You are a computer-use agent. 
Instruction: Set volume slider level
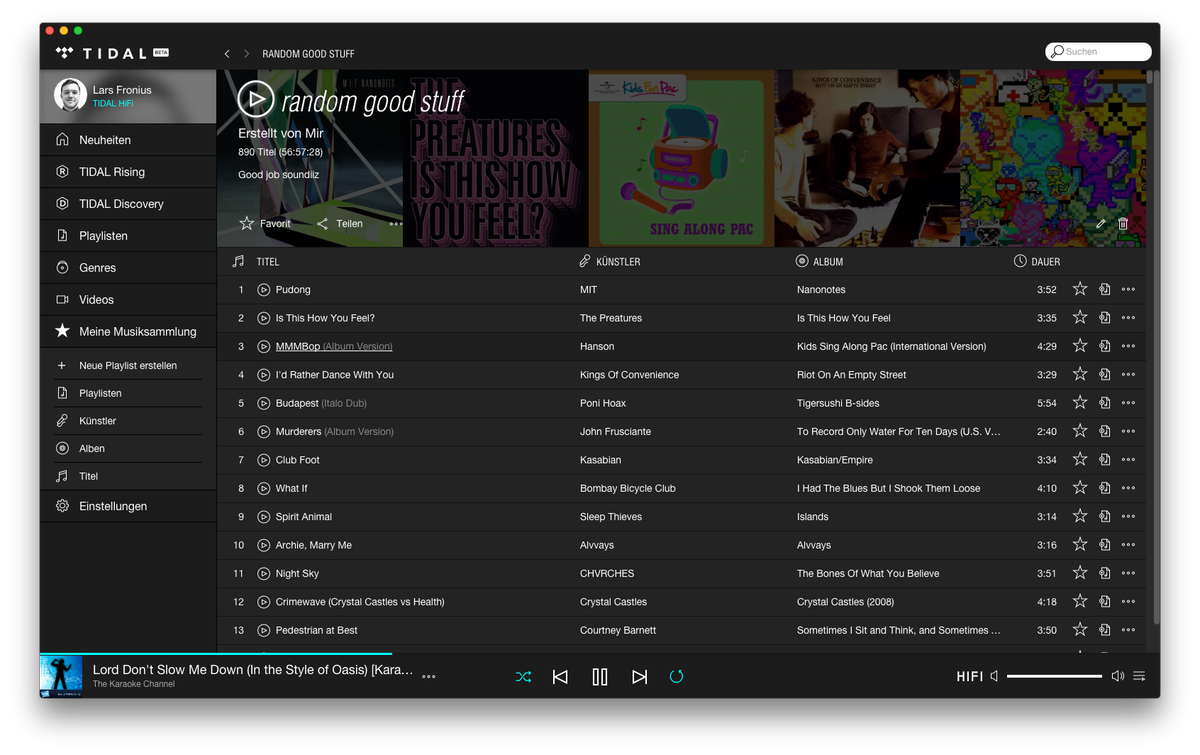pos(1054,677)
